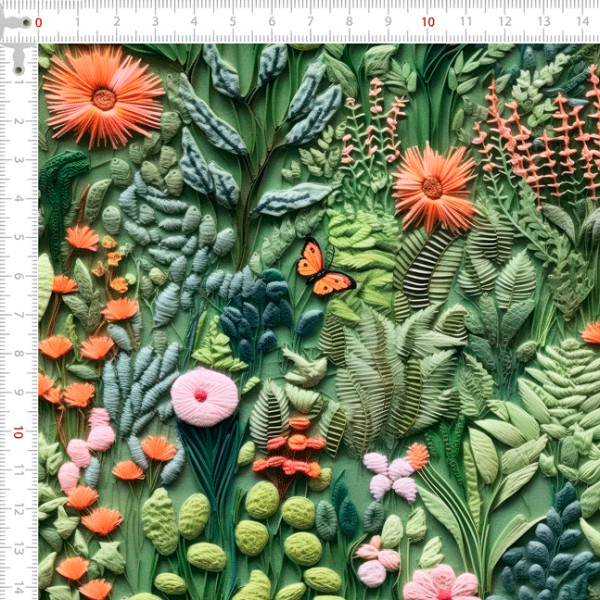Click the number 3 on the top ruler
Screen dimensions: 600x600
coord(155,21)
